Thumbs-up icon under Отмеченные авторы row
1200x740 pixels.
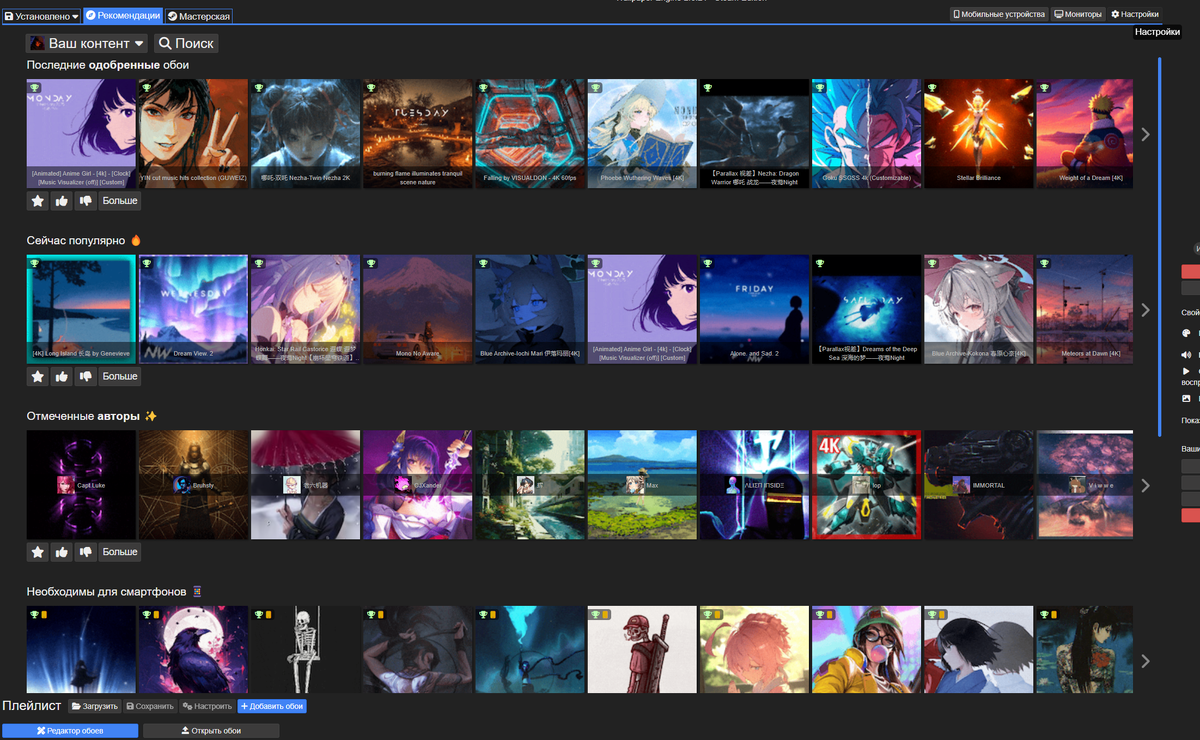62,552
